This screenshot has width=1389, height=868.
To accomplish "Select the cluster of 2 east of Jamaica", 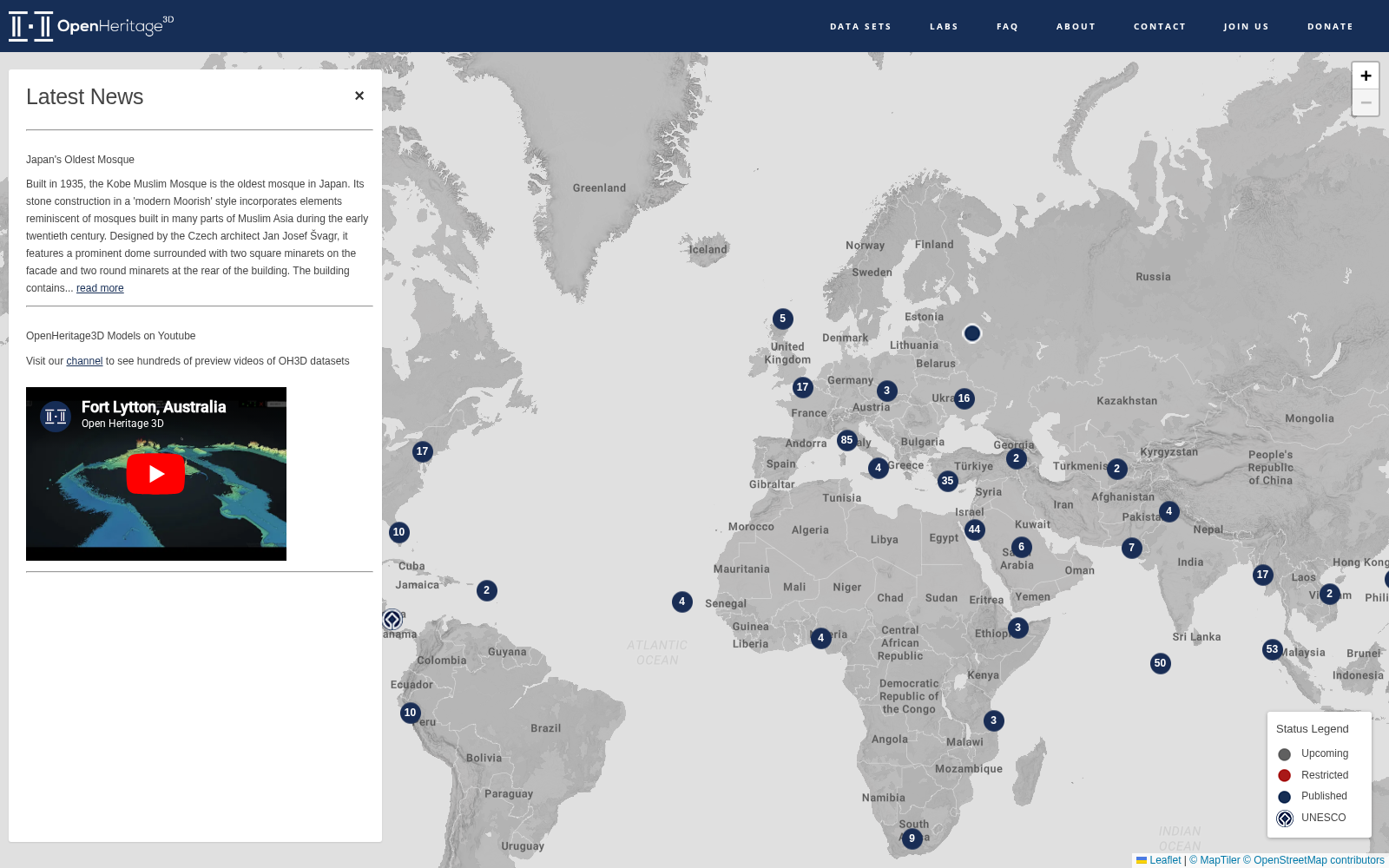I will (x=486, y=590).
